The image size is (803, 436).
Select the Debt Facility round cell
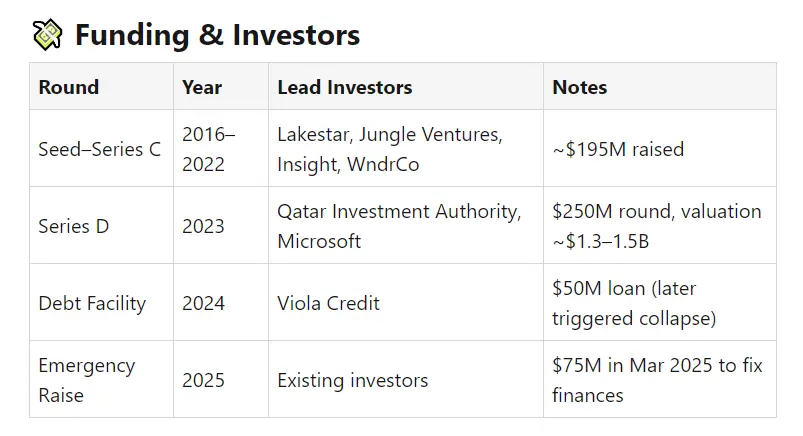click(92, 303)
